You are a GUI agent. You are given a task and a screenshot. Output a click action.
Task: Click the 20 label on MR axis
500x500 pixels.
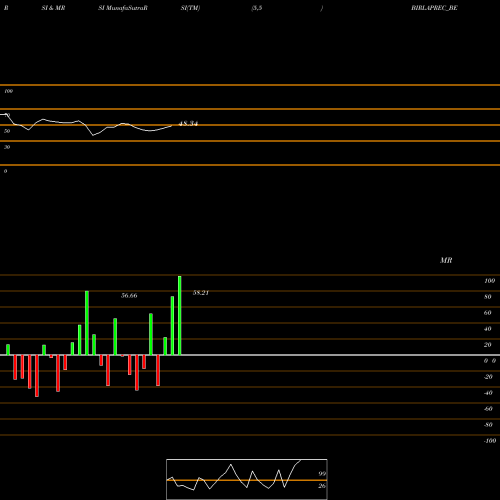[x=487, y=345]
